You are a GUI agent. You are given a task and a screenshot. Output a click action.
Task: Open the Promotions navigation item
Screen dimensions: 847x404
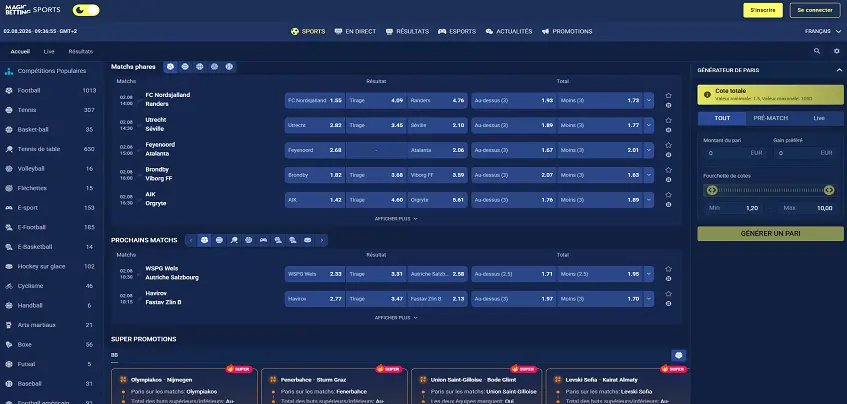(x=567, y=31)
